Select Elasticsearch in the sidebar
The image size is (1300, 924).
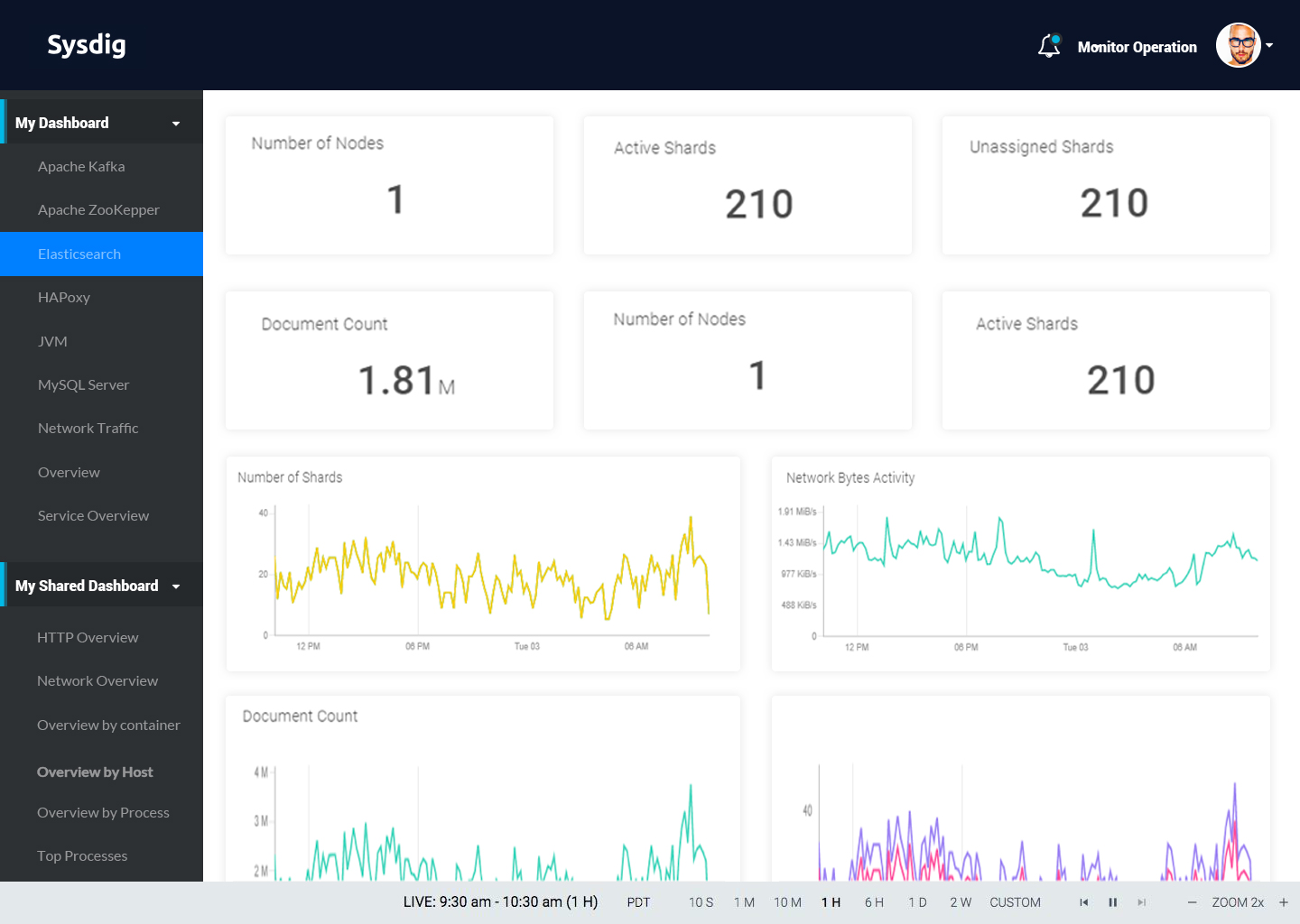pos(101,254)
